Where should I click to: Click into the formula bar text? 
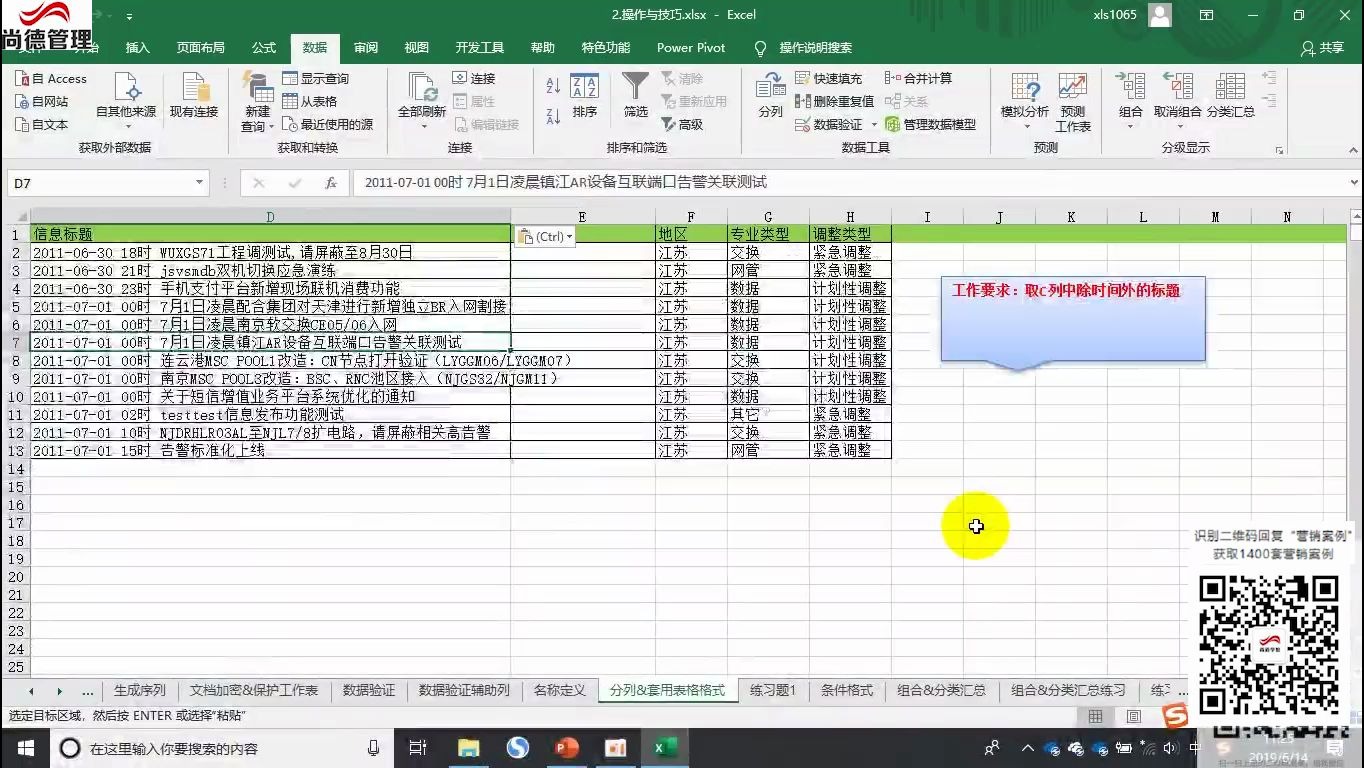point(850,183)
